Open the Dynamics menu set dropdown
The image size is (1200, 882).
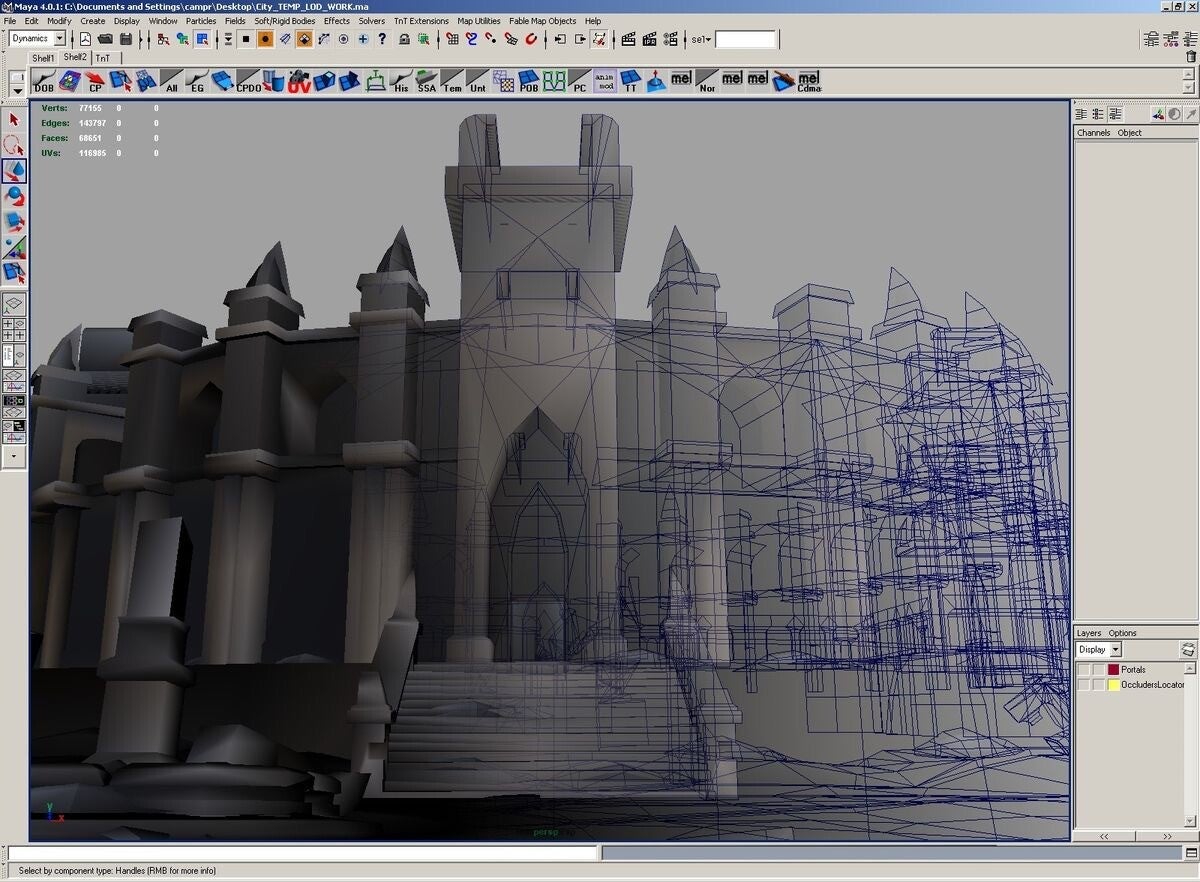(59, 39)
